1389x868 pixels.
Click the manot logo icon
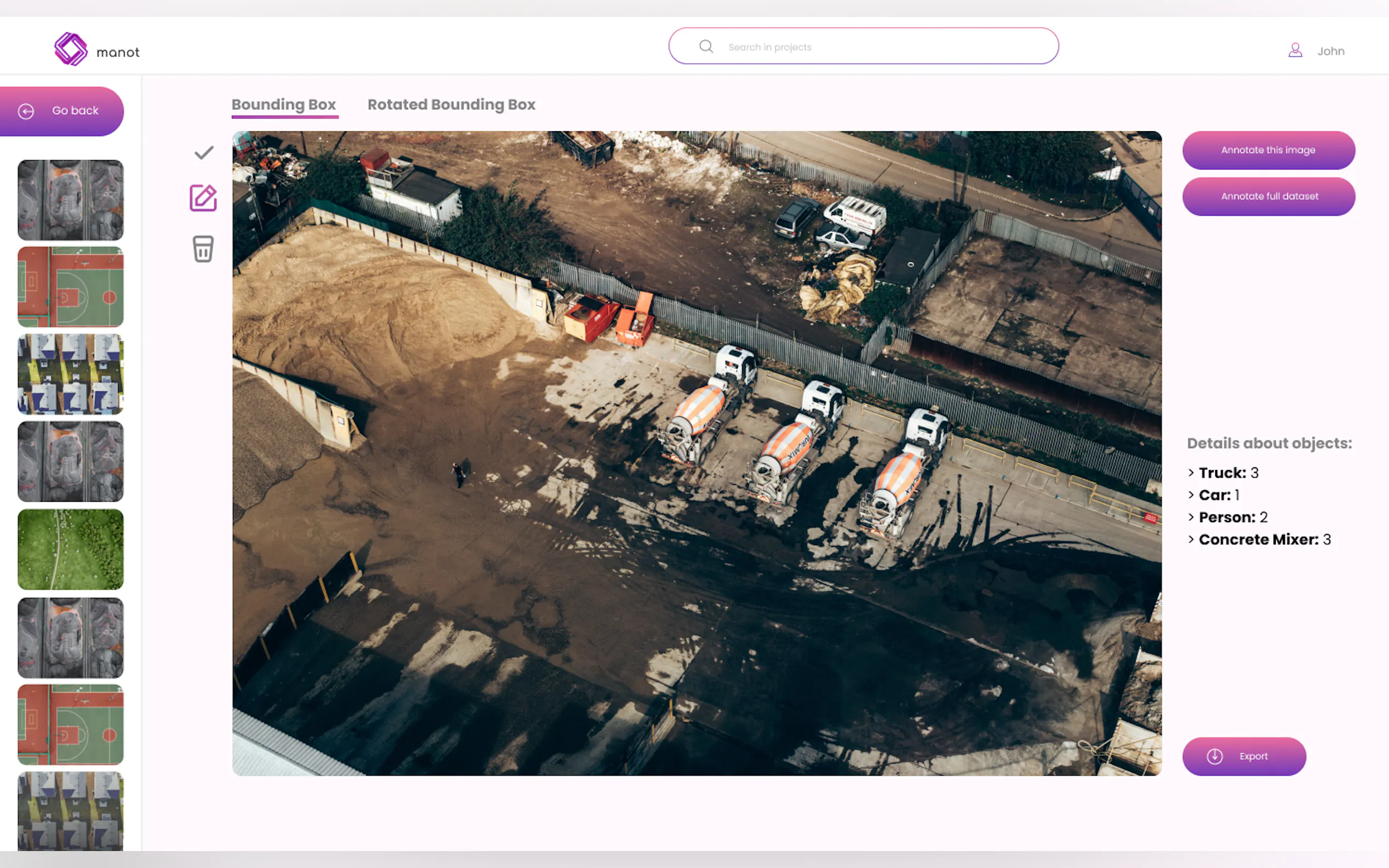[71, 49]
